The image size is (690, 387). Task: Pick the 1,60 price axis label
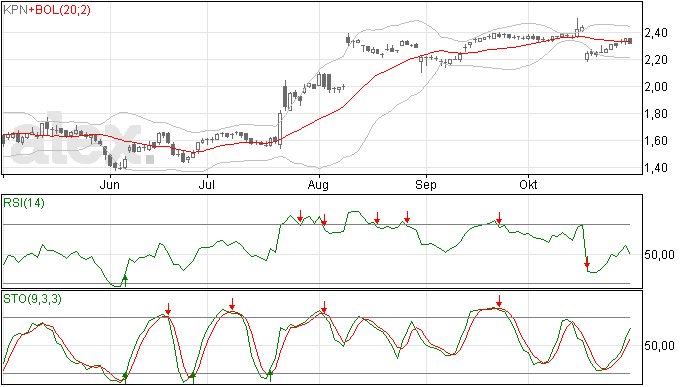[x=656, y=141]
